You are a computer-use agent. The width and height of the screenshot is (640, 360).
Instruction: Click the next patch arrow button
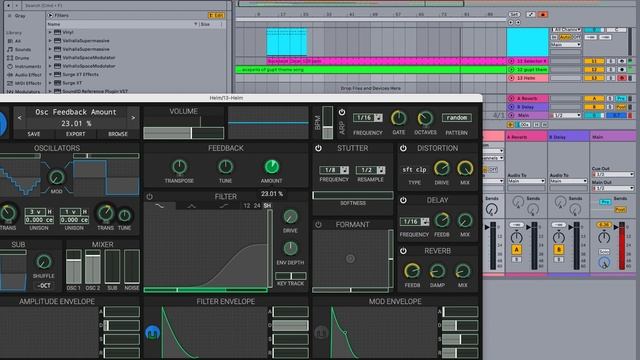pos(133,118)
